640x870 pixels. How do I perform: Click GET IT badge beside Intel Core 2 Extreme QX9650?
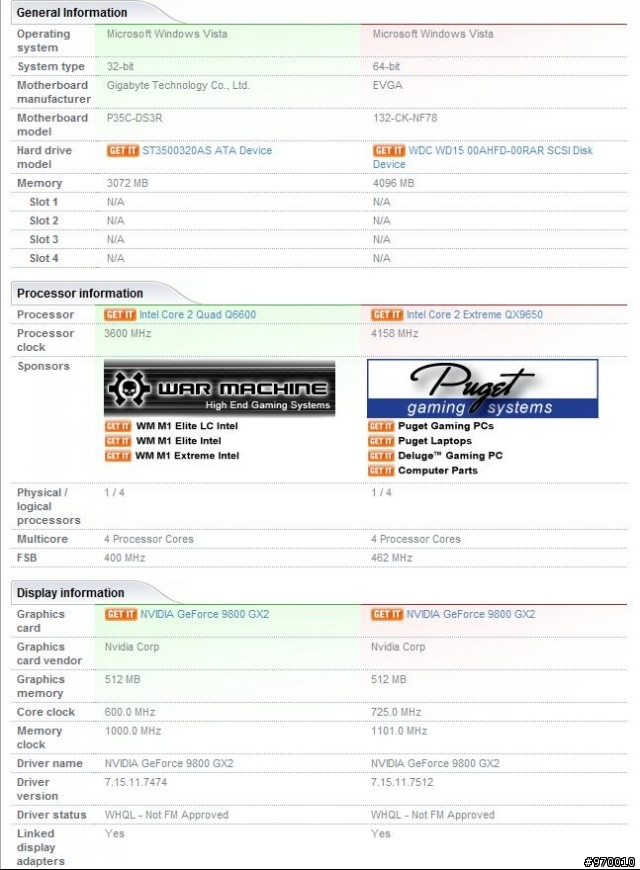(387, 315)
